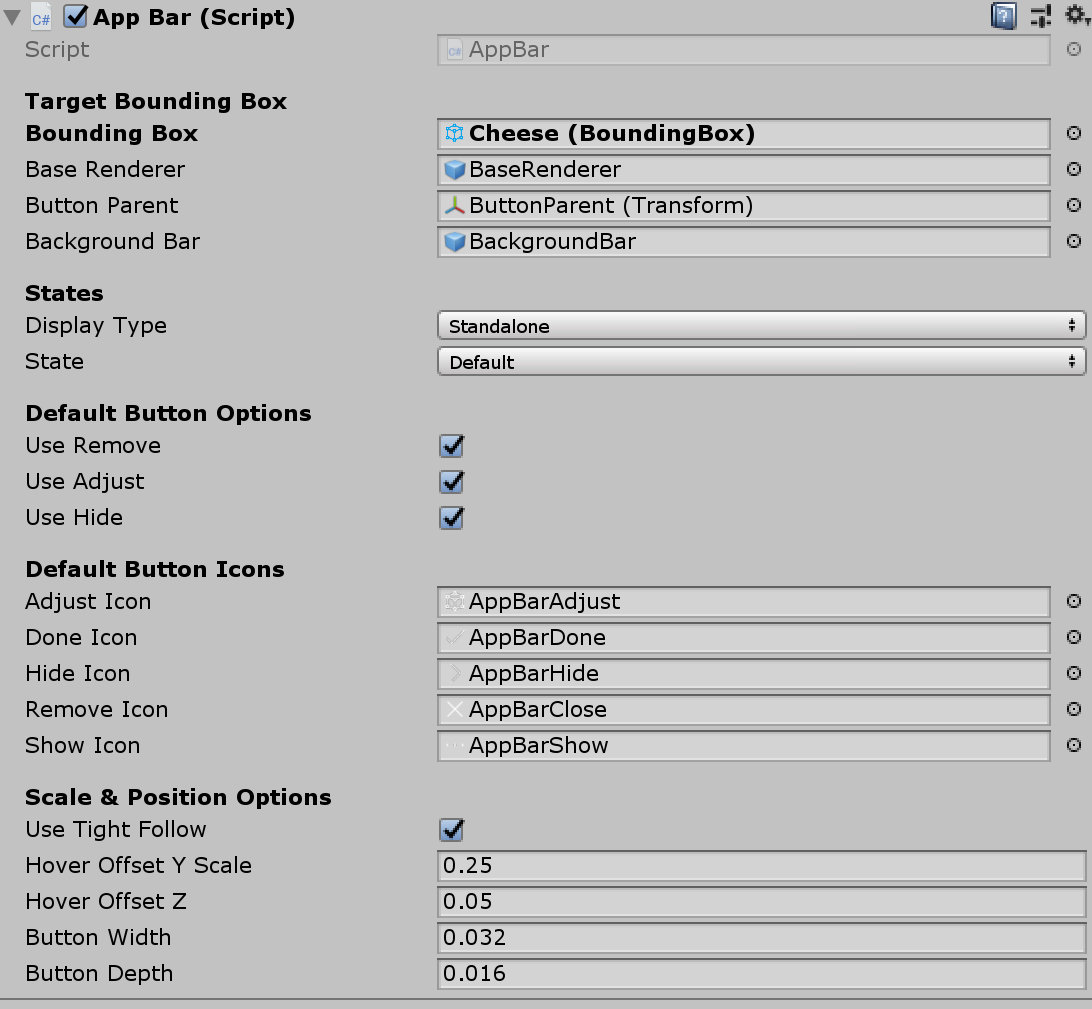Open object picker for Remove Icon
The width and height of the screenshot is (1092, 1009).
pyautogui.click(x=1074, y=710)
